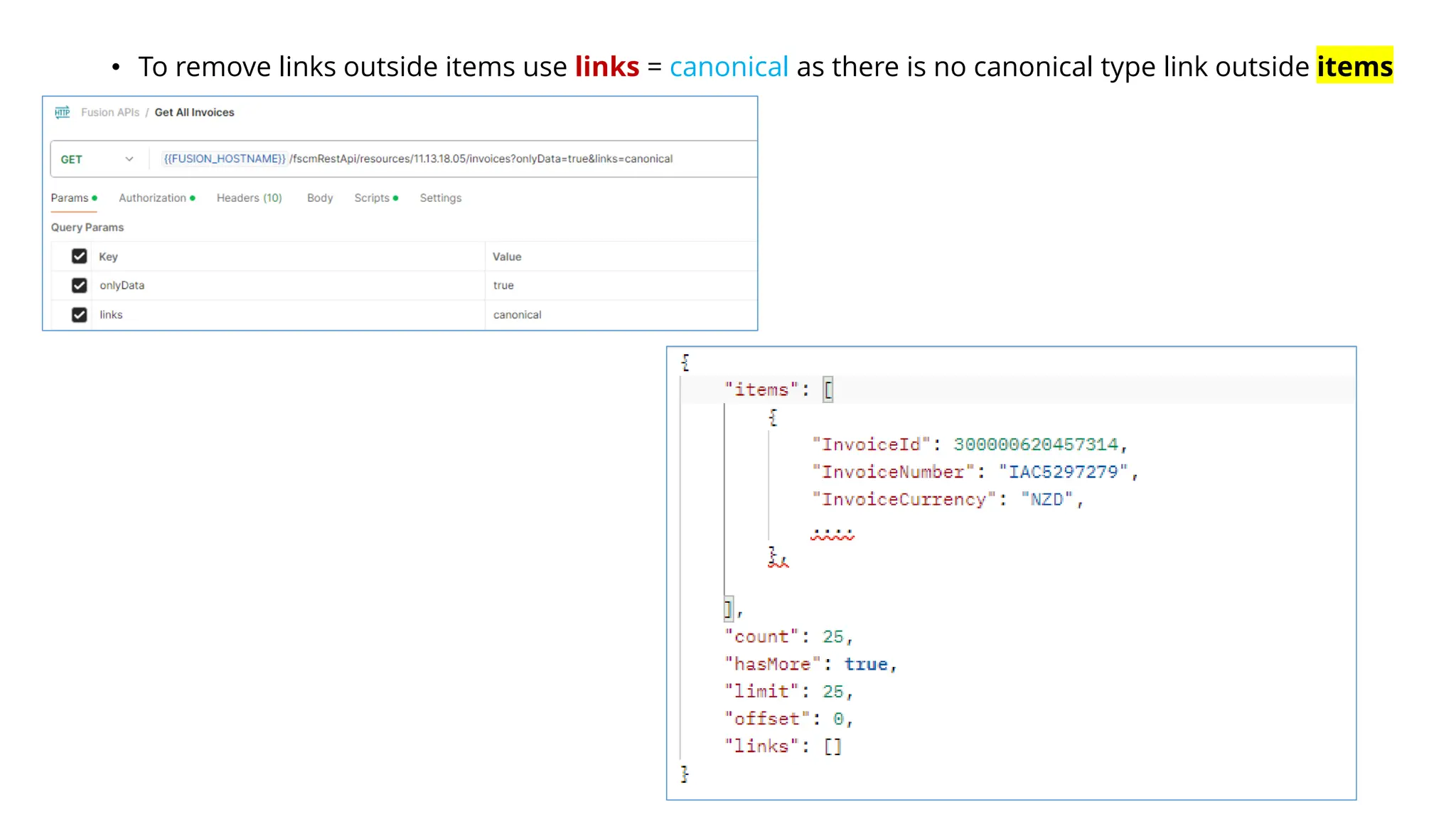The image size is (1456, 819).
Task: Open the Scripts tab
Action: pyautogui.click(x=376, y=198)
